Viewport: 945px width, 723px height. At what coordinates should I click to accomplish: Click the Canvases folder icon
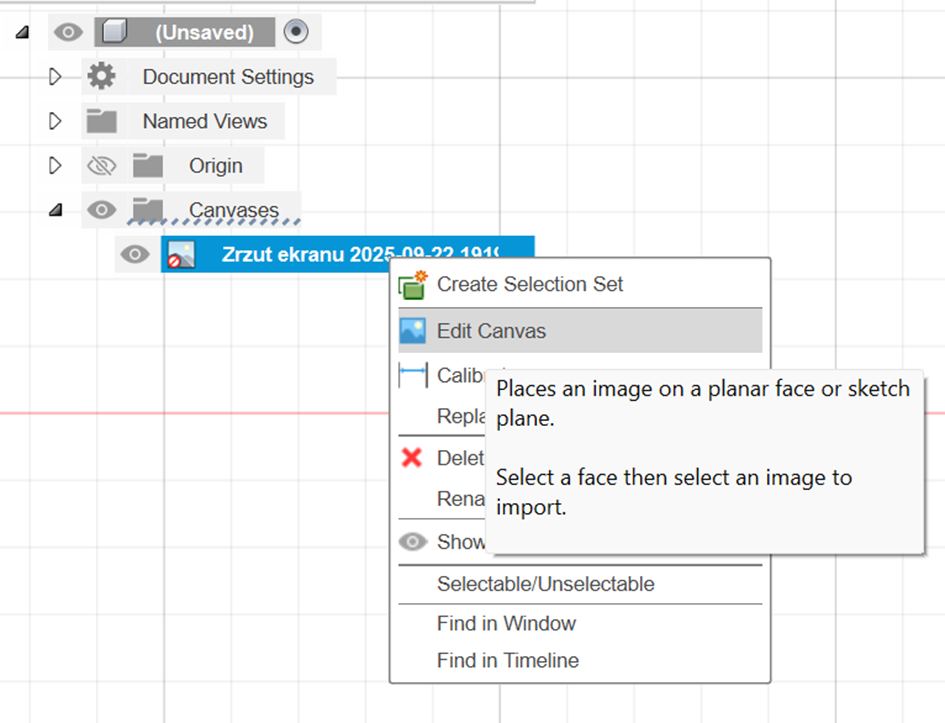(148, 210)
